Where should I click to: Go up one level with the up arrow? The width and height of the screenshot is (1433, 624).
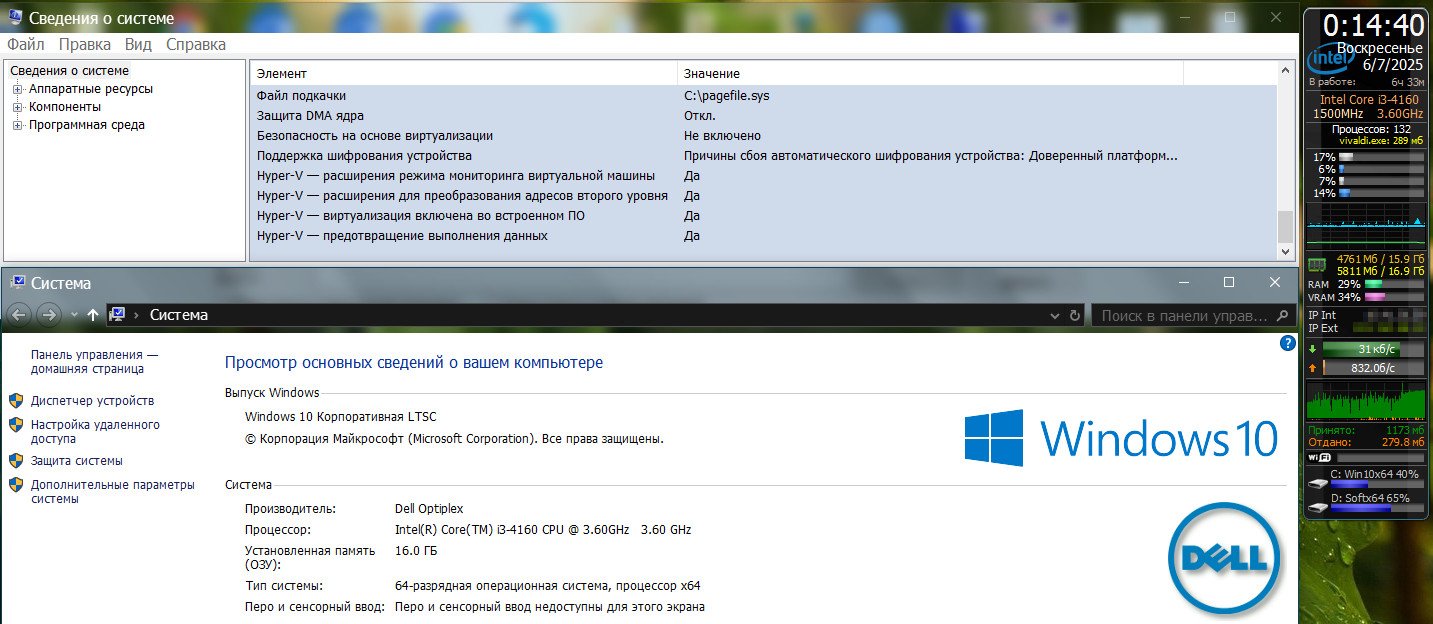point(93,315)
